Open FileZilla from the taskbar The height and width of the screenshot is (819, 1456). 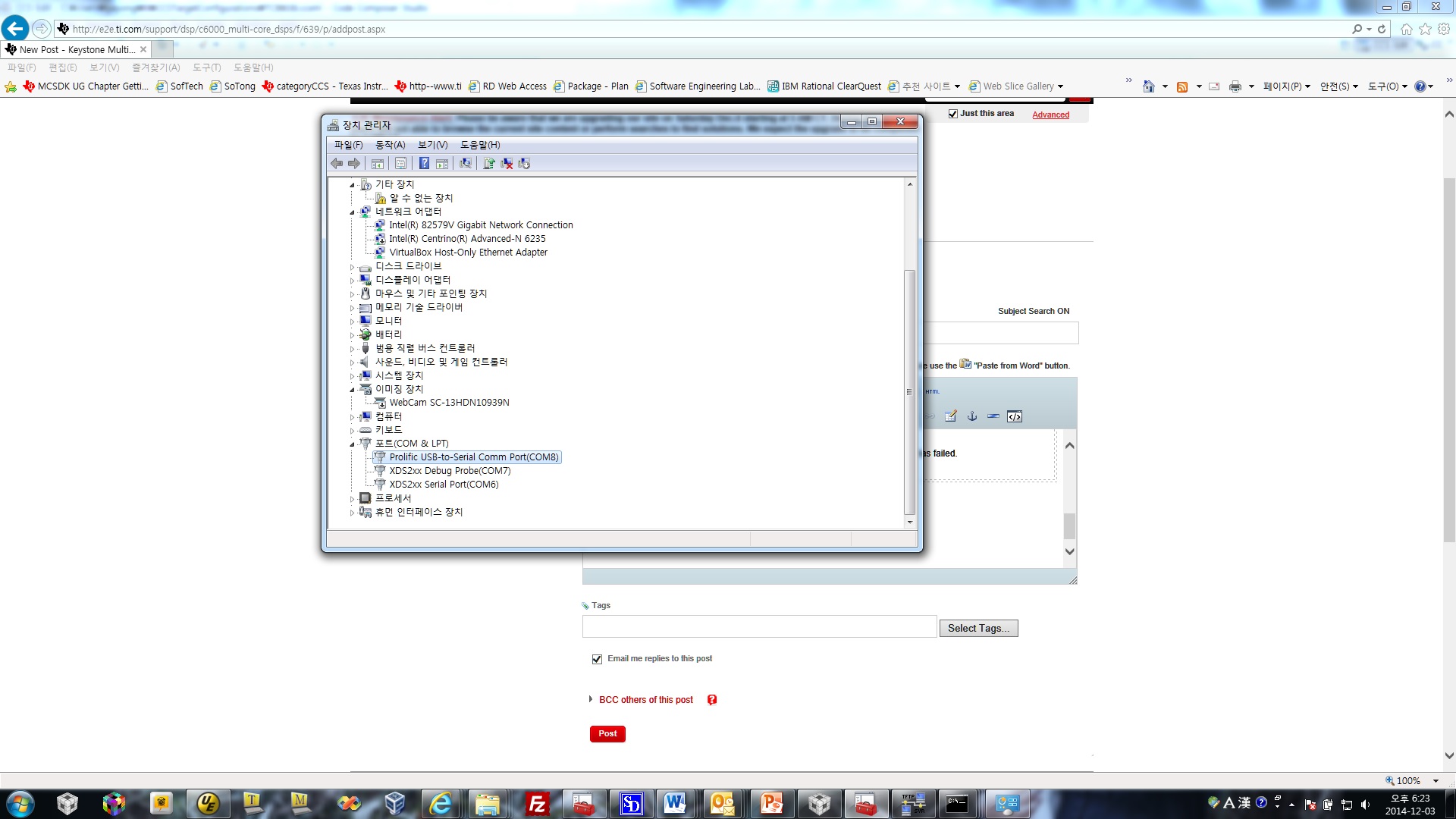(537, 804)
